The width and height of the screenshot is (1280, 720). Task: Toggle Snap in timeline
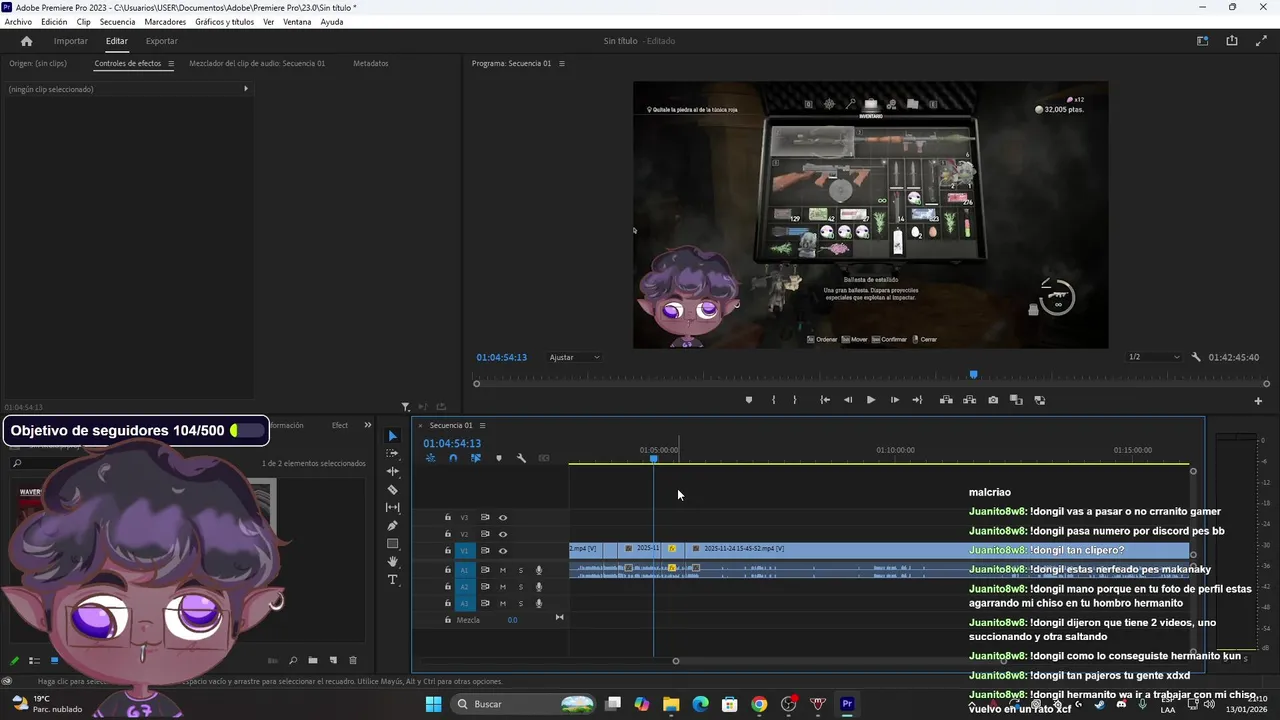(x=453, y=458)
